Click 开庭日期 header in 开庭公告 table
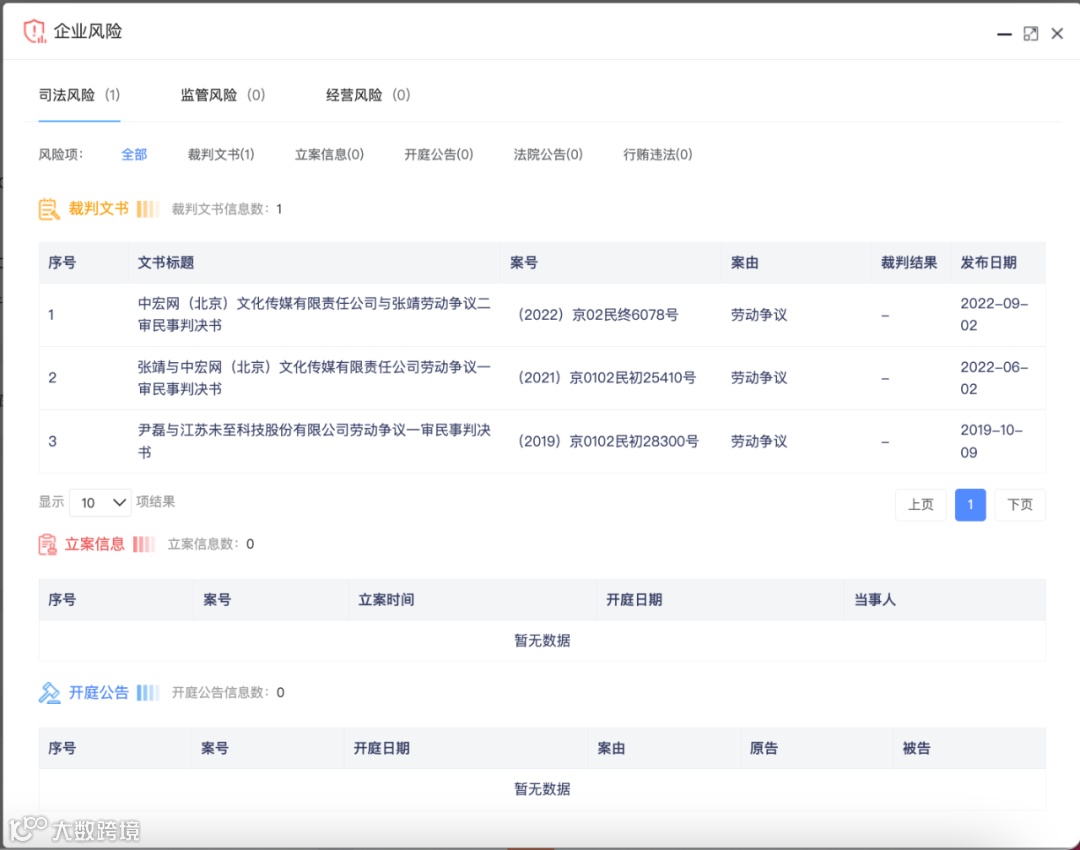1080x850 pixels. [x=382, y=749]
